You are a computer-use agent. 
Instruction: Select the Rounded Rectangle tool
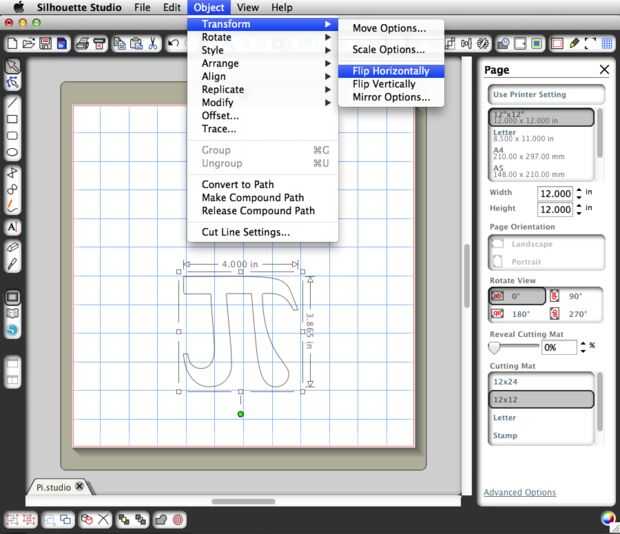pos(12,136)
